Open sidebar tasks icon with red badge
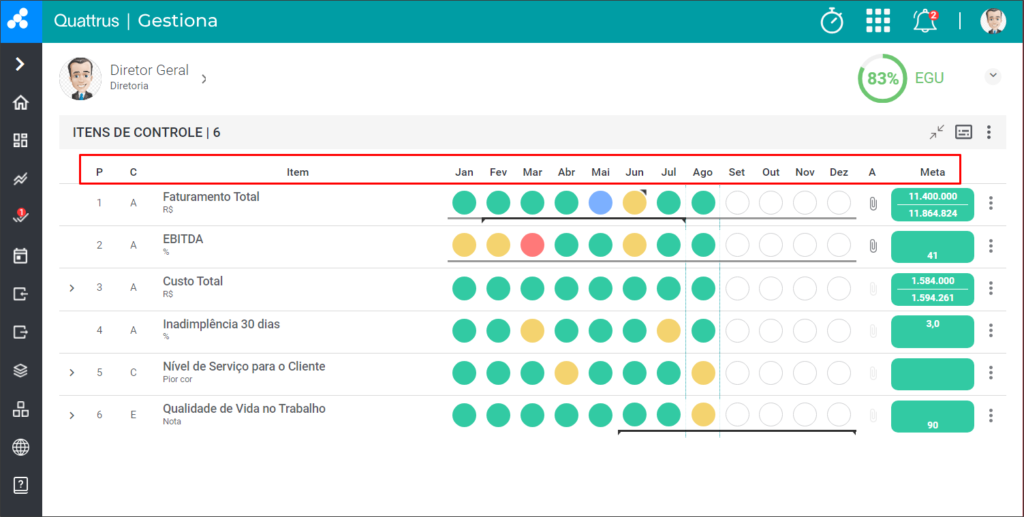1024x517 pixels. click(20, 216)
